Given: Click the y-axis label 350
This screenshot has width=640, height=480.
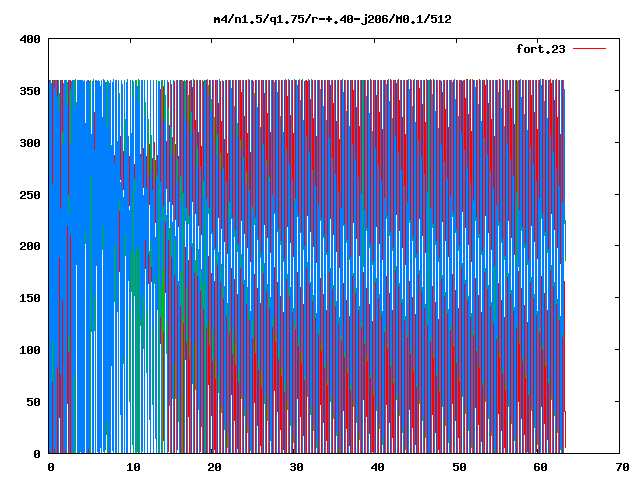Looking at the screenshot, I should [30, 91].
